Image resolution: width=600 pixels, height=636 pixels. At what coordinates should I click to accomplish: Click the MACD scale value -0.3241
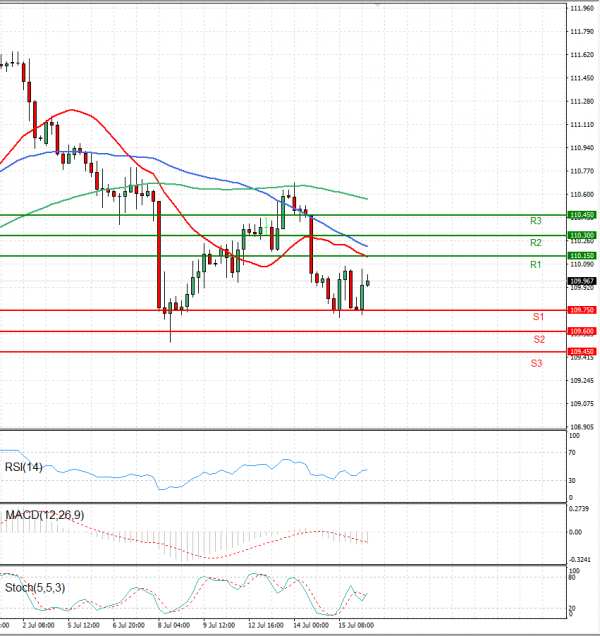[x=579, y=560]
